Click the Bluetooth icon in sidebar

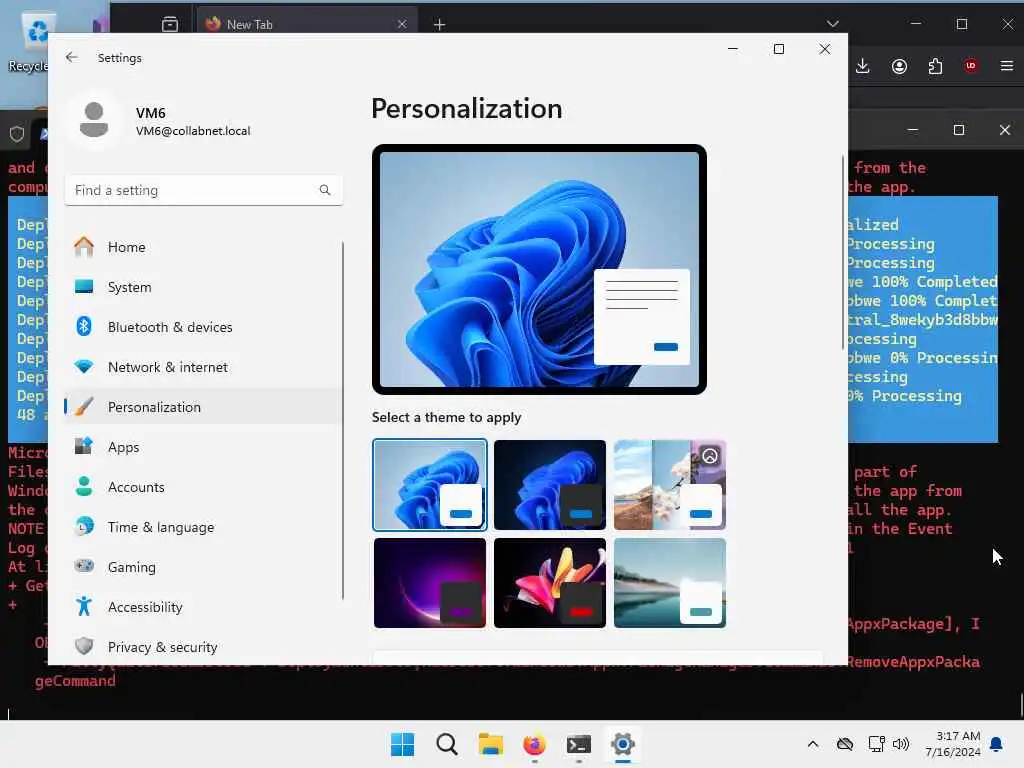84,326
